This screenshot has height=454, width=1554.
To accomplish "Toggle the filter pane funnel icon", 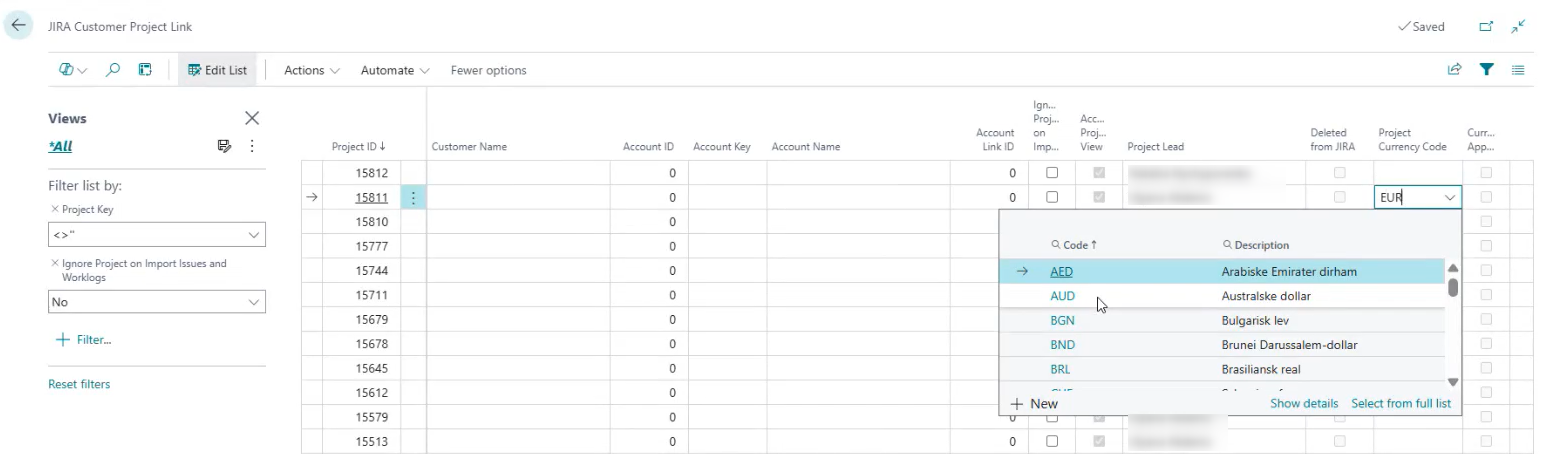I will (1486, 70).
